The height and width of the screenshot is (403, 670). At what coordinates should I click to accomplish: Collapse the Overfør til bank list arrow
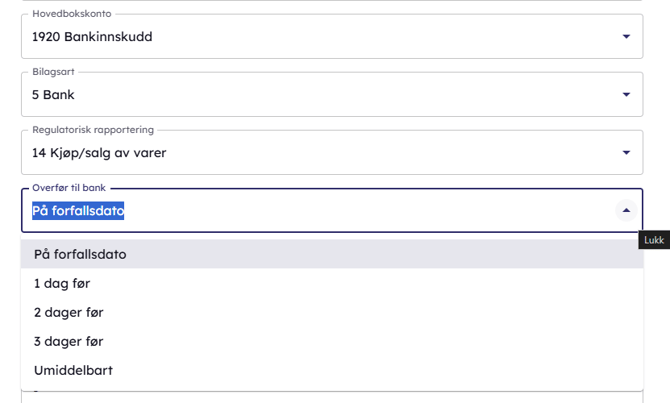pyautogui.click(x=626, y=211)
